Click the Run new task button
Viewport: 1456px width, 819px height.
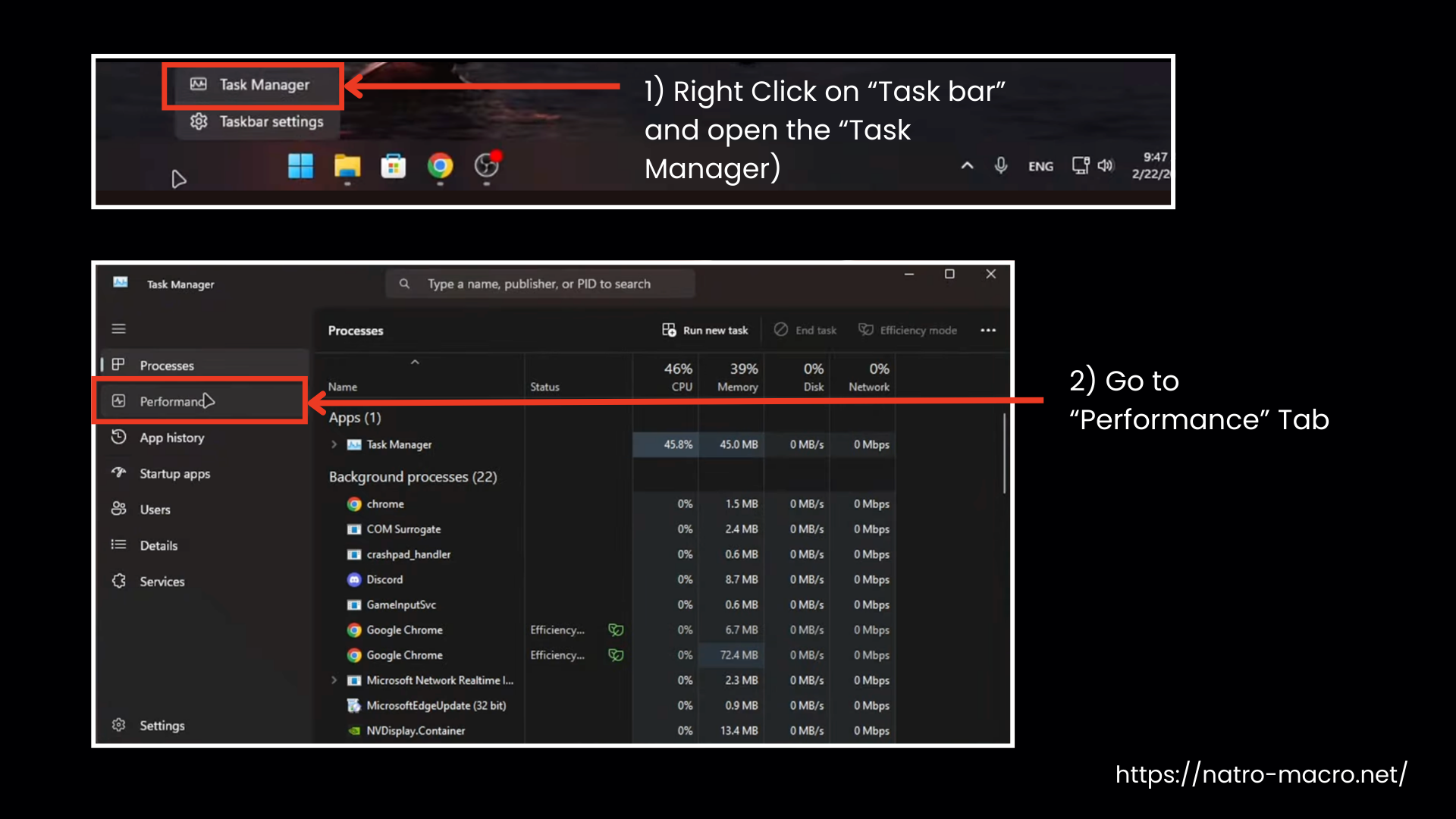[x=705, y=330]
